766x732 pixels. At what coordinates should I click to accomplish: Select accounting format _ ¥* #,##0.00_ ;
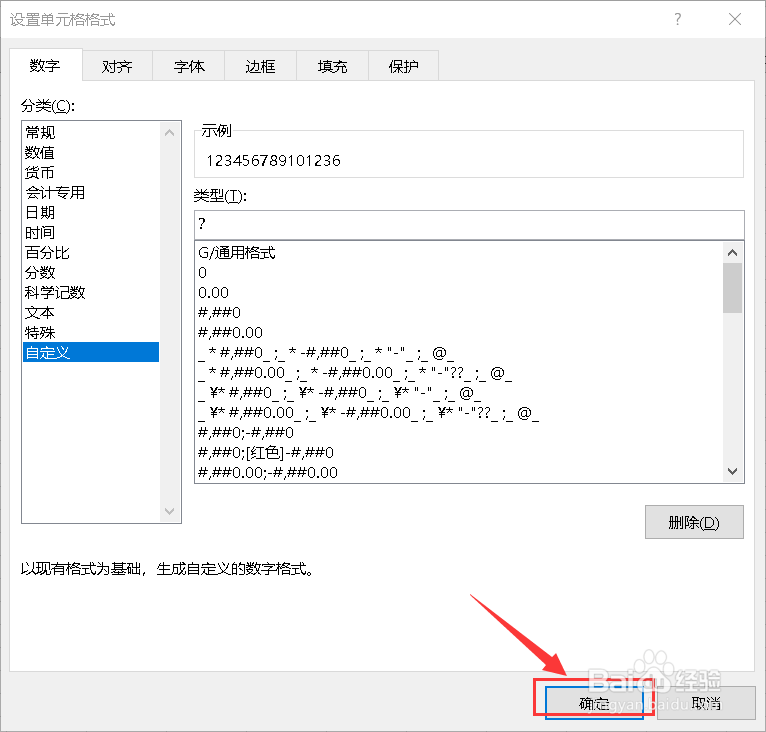(458, 413)
